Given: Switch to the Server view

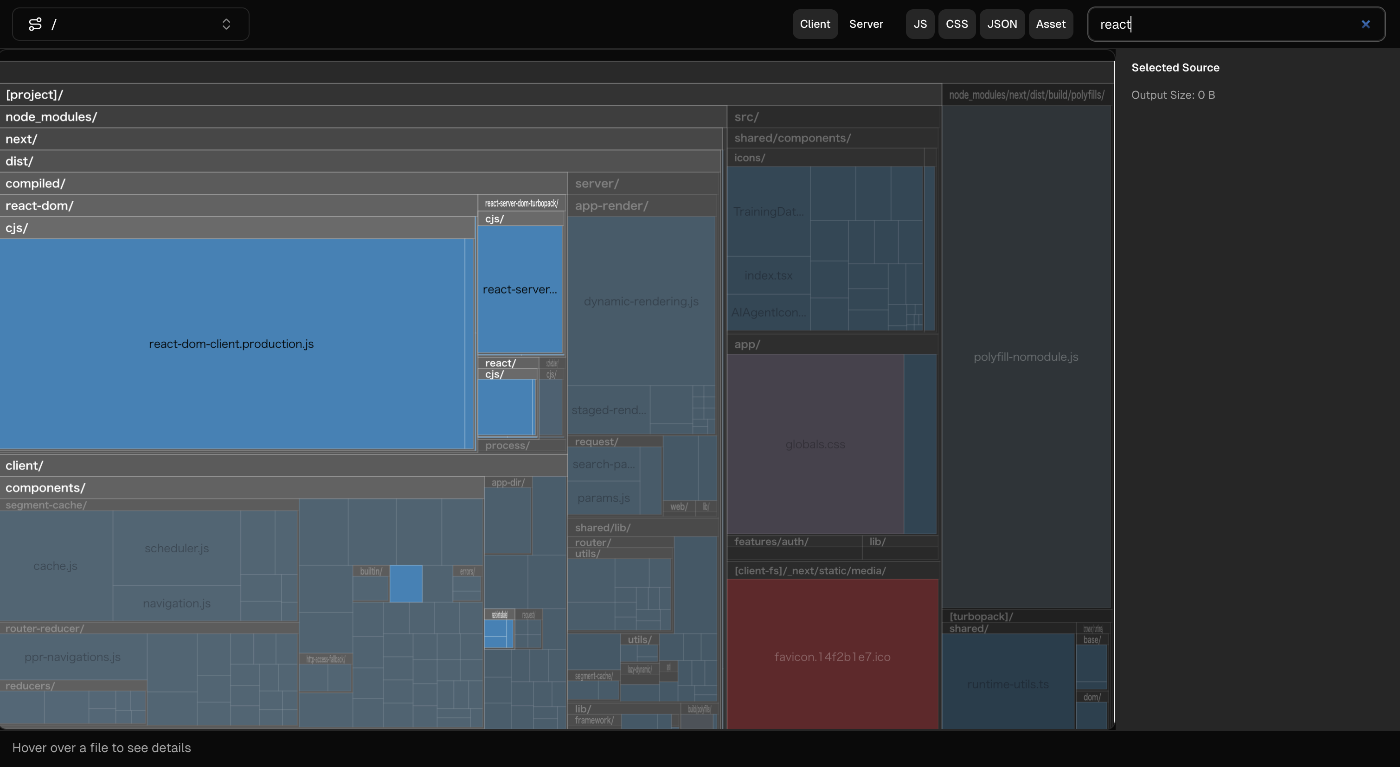Looking at the screenshot, I should tap(866, 24).
